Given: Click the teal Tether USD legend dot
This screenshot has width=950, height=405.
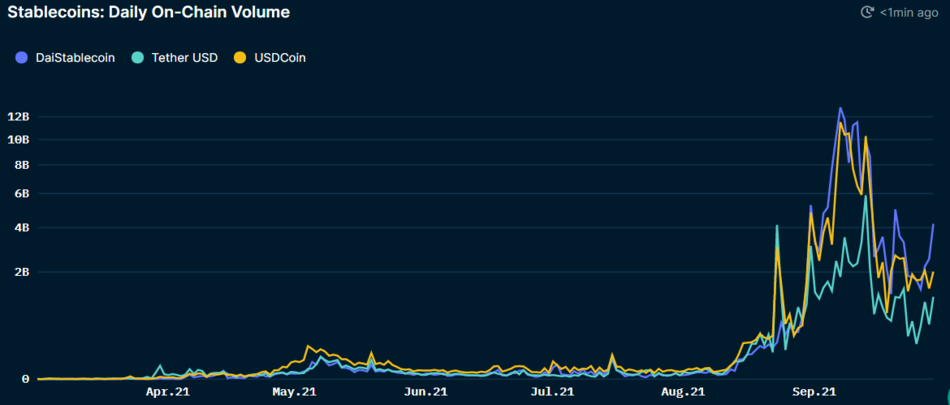Looking at the screenshot, I should pyautogui.click(x=137, y=58).
